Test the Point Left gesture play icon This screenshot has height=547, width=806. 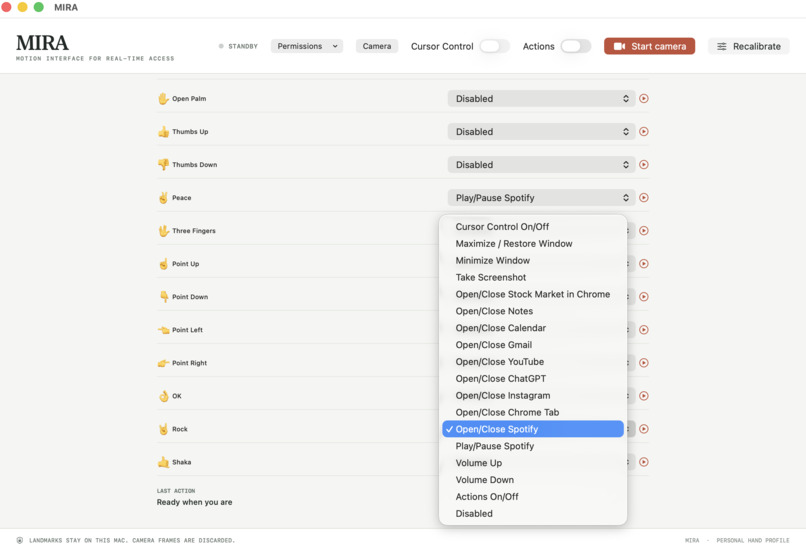point(644,330)
